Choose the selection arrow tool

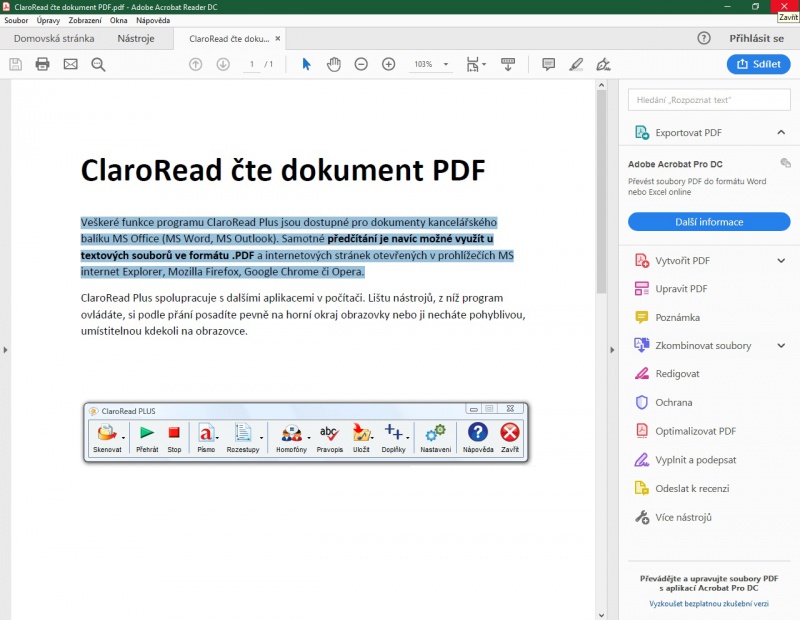pyautogui.click(x=306, y=64)
